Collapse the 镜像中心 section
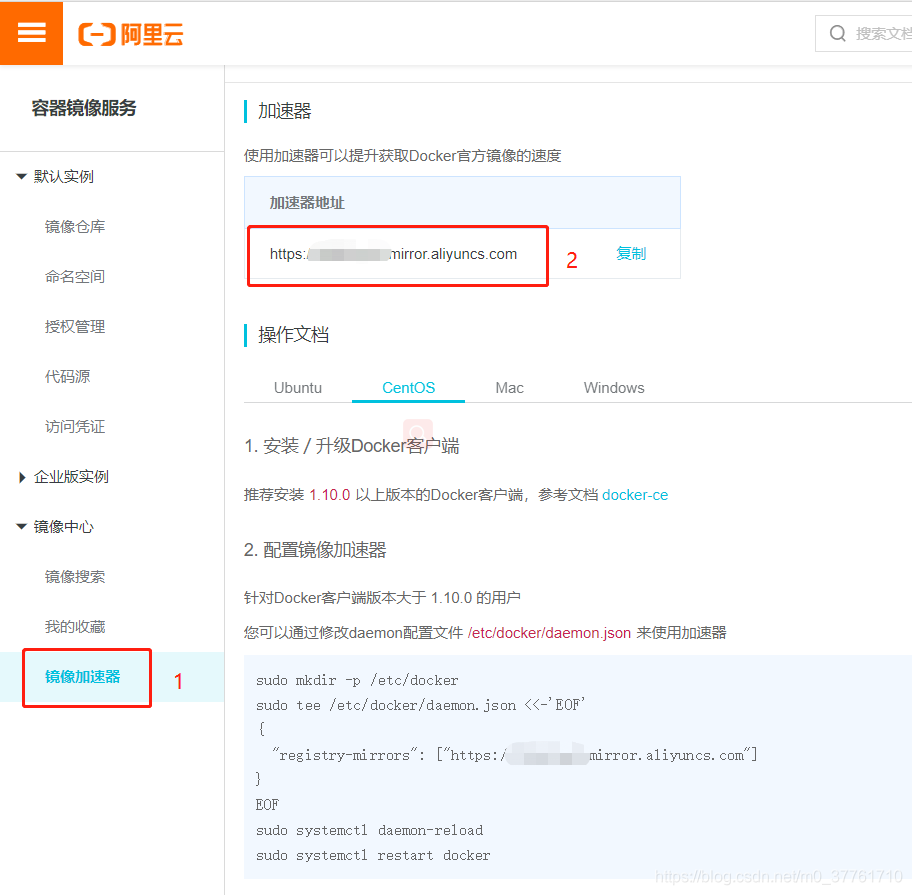This screenshot has height=895, width=912. [22, 526]
